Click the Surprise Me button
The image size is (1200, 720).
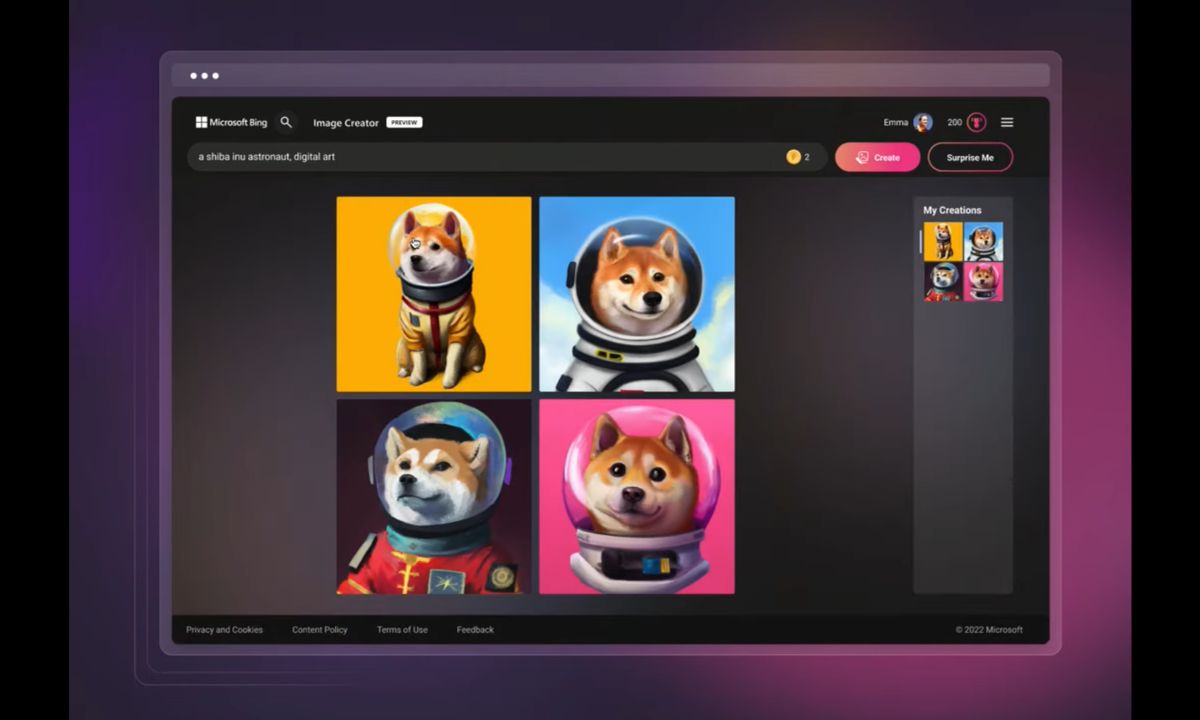click(970, 157)
